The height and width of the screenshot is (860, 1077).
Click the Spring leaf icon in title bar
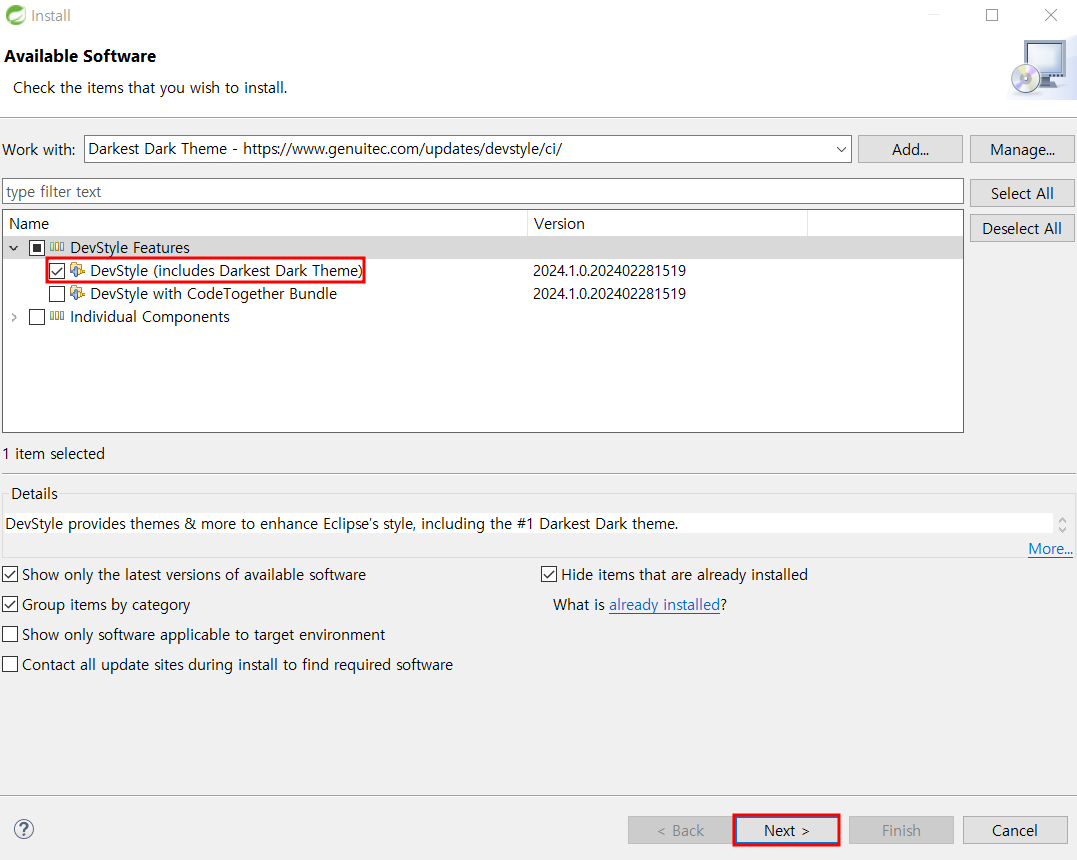15,15
